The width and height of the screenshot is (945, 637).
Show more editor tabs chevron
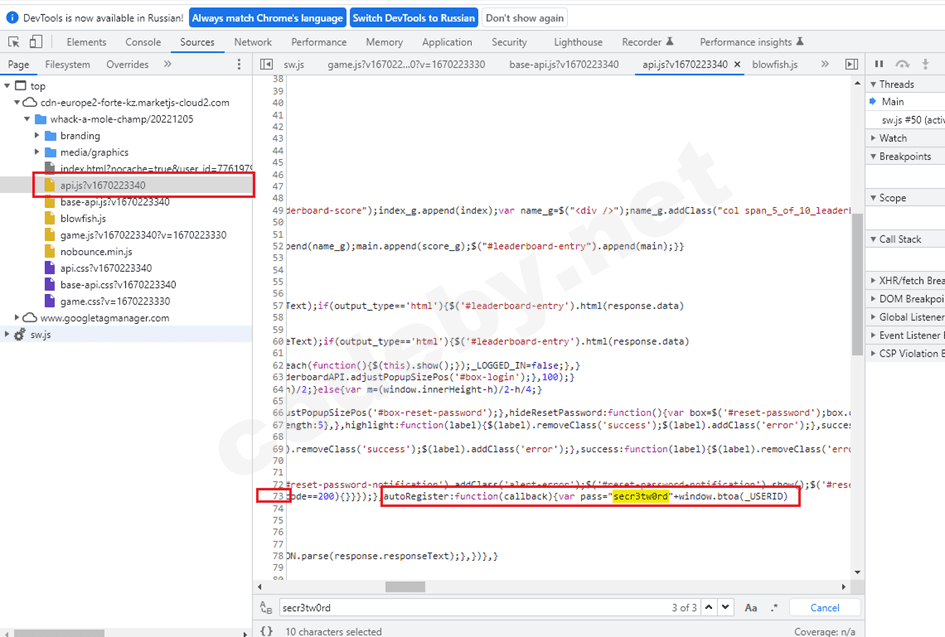(x=824, y=64)
